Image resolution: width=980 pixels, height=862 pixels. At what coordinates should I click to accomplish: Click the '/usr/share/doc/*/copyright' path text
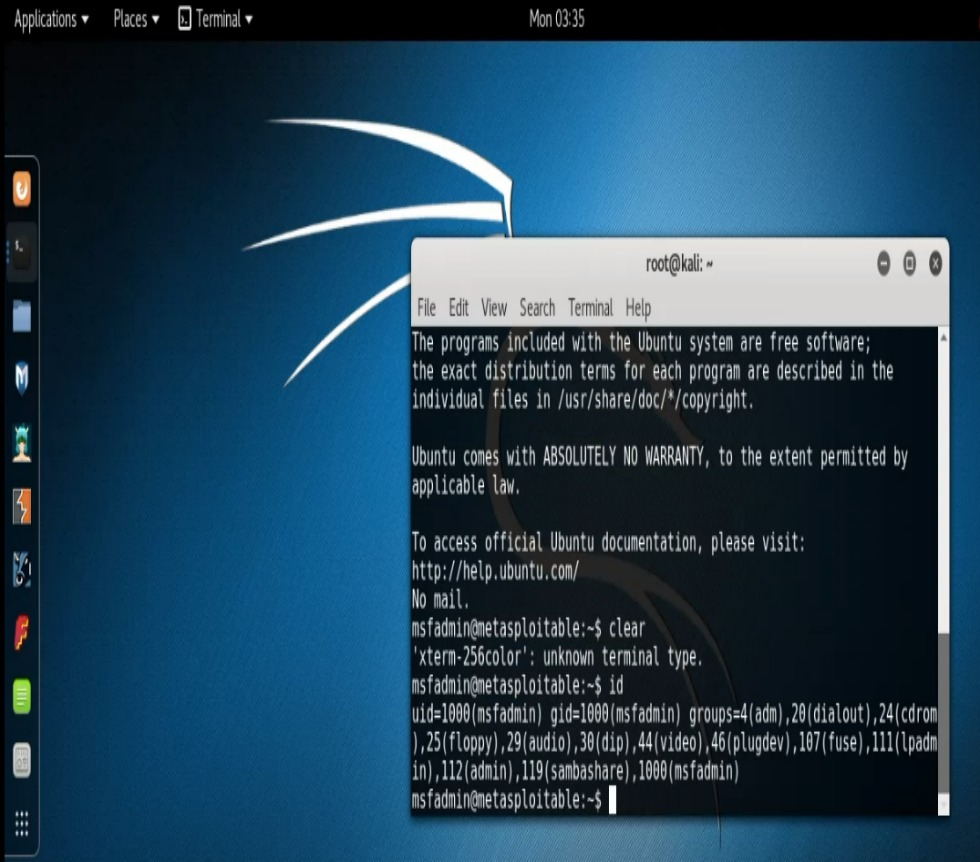[652, 400]
